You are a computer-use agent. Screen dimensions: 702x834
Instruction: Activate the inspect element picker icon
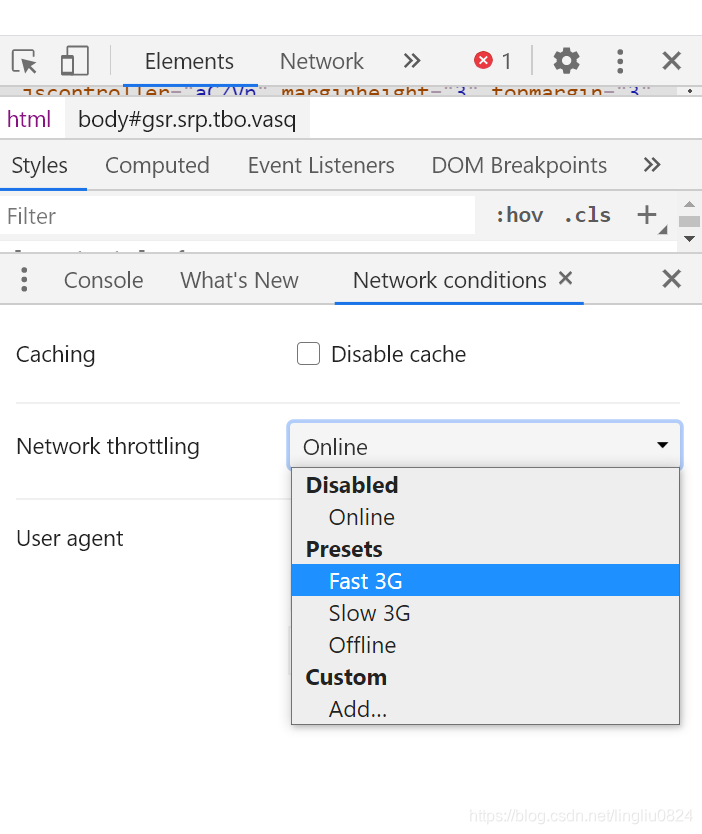[24, 61]
